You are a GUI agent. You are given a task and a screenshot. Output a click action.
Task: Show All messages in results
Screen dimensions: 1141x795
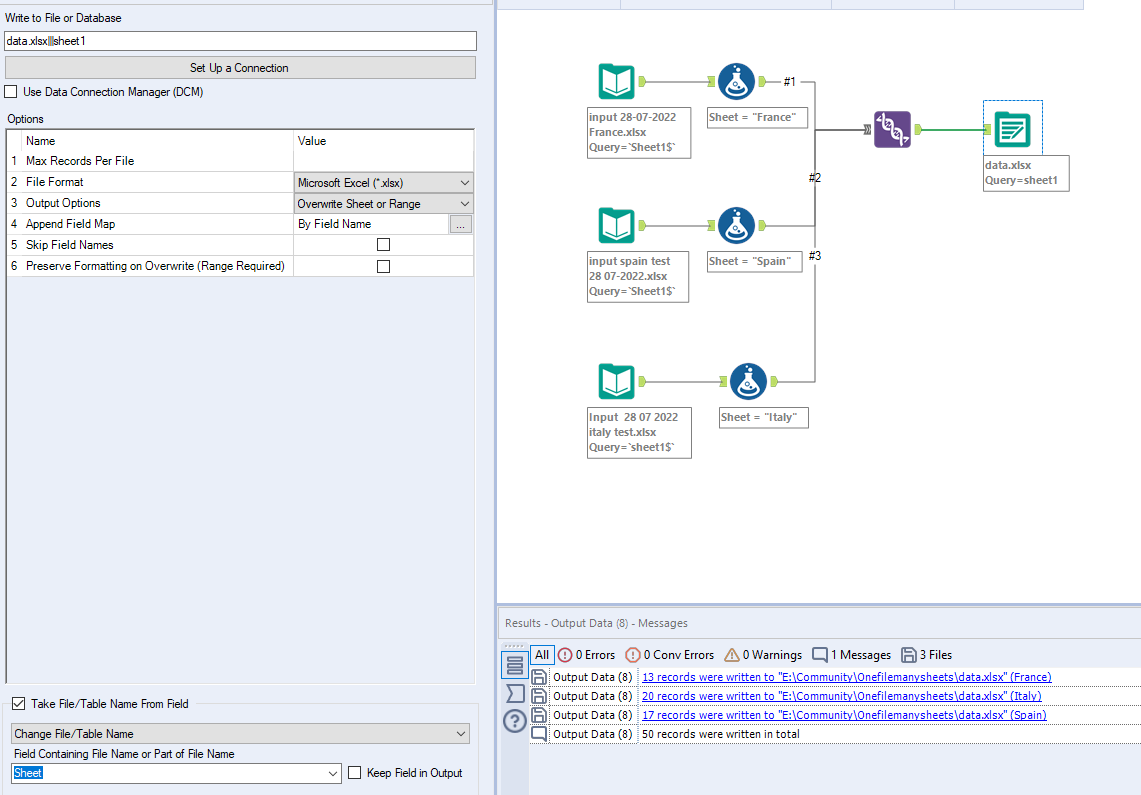point(542,655)
